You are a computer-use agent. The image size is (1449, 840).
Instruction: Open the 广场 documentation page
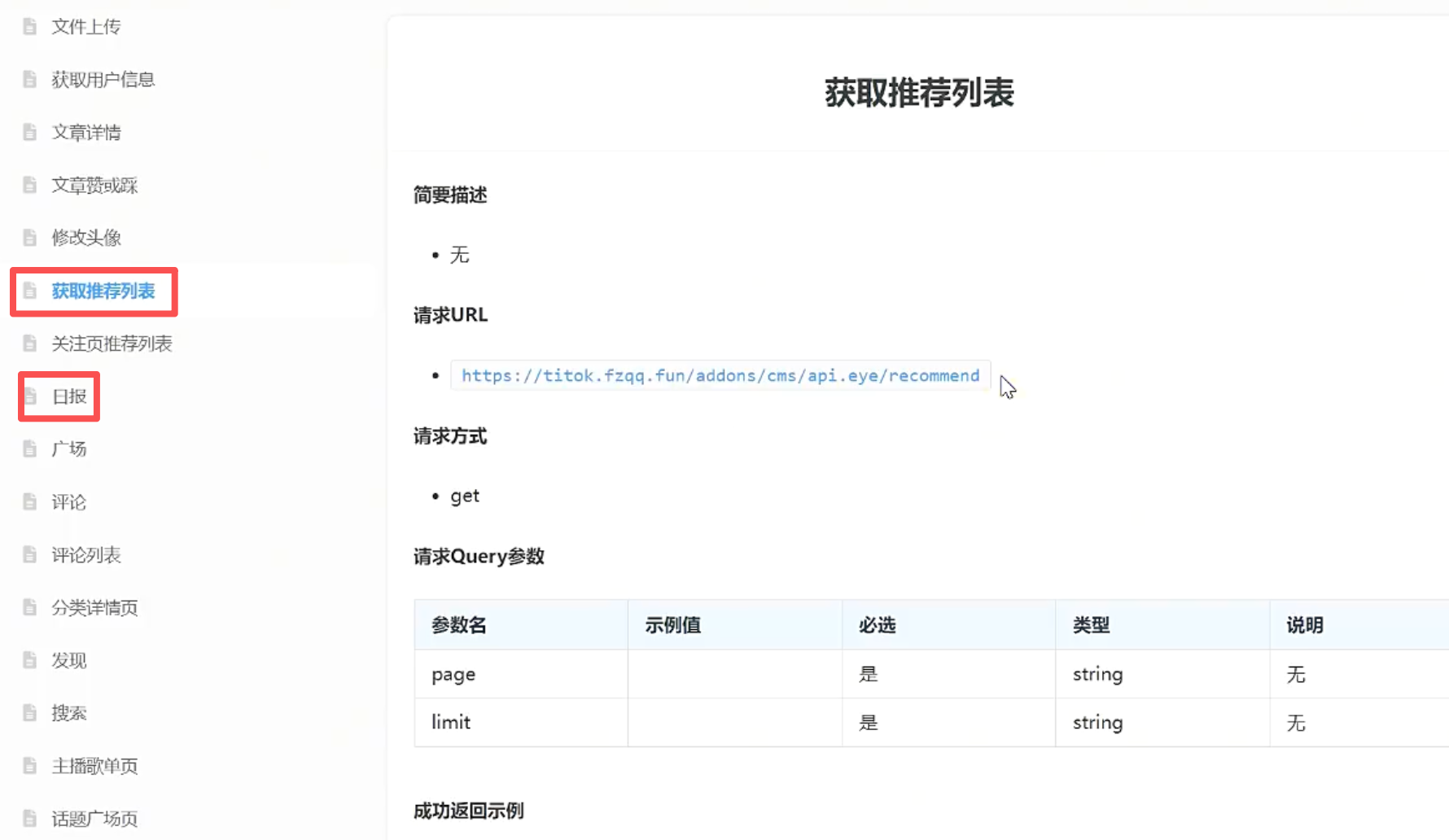tap(68, 448)
